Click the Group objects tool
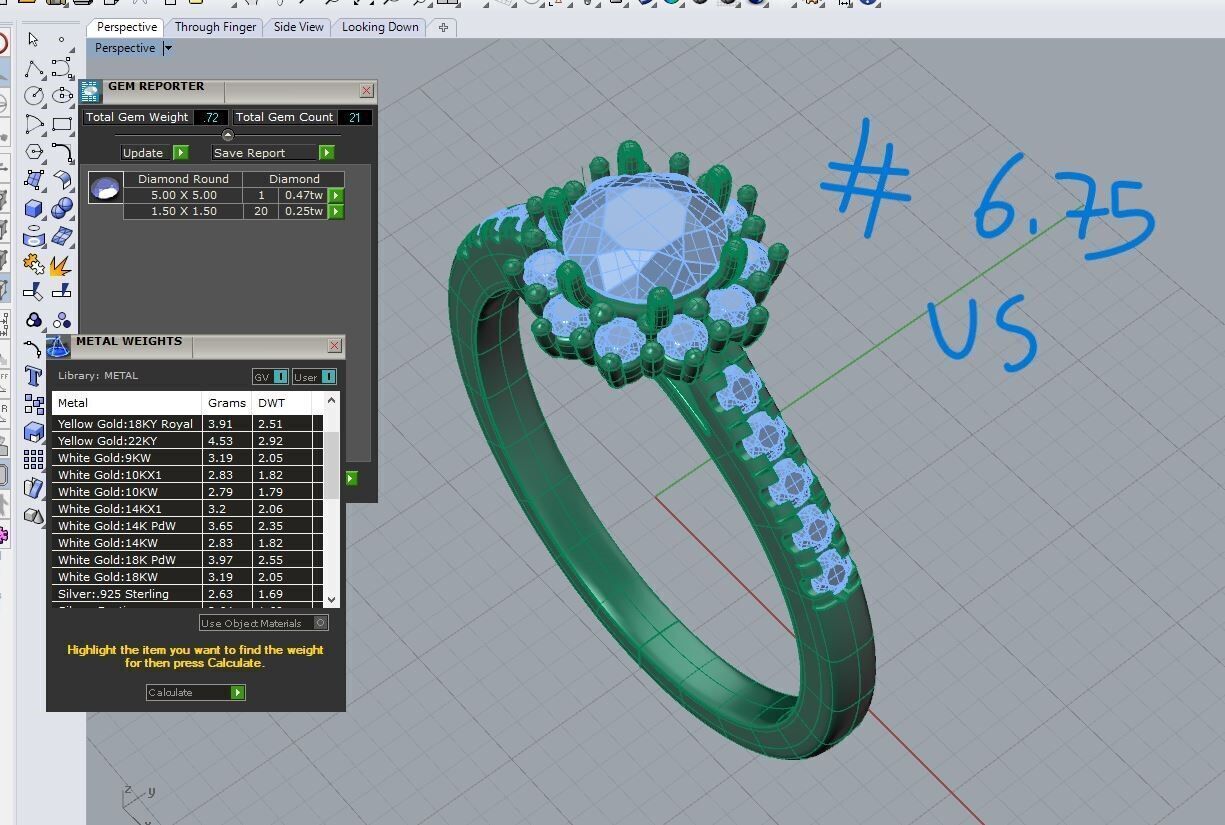The image size is (1225, 825). coord(34,320)
